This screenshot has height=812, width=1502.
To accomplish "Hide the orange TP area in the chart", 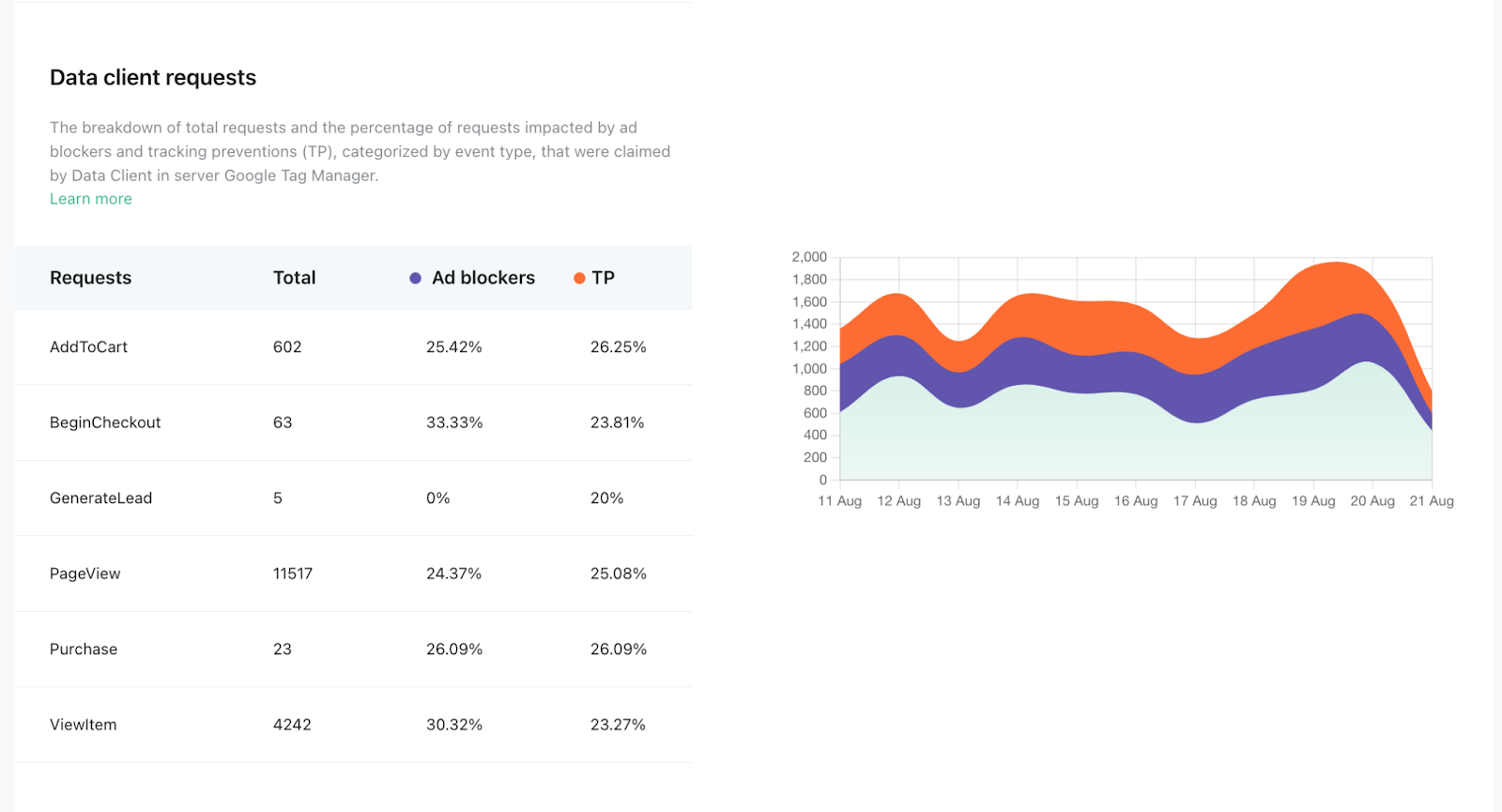I will click(594, 277).
